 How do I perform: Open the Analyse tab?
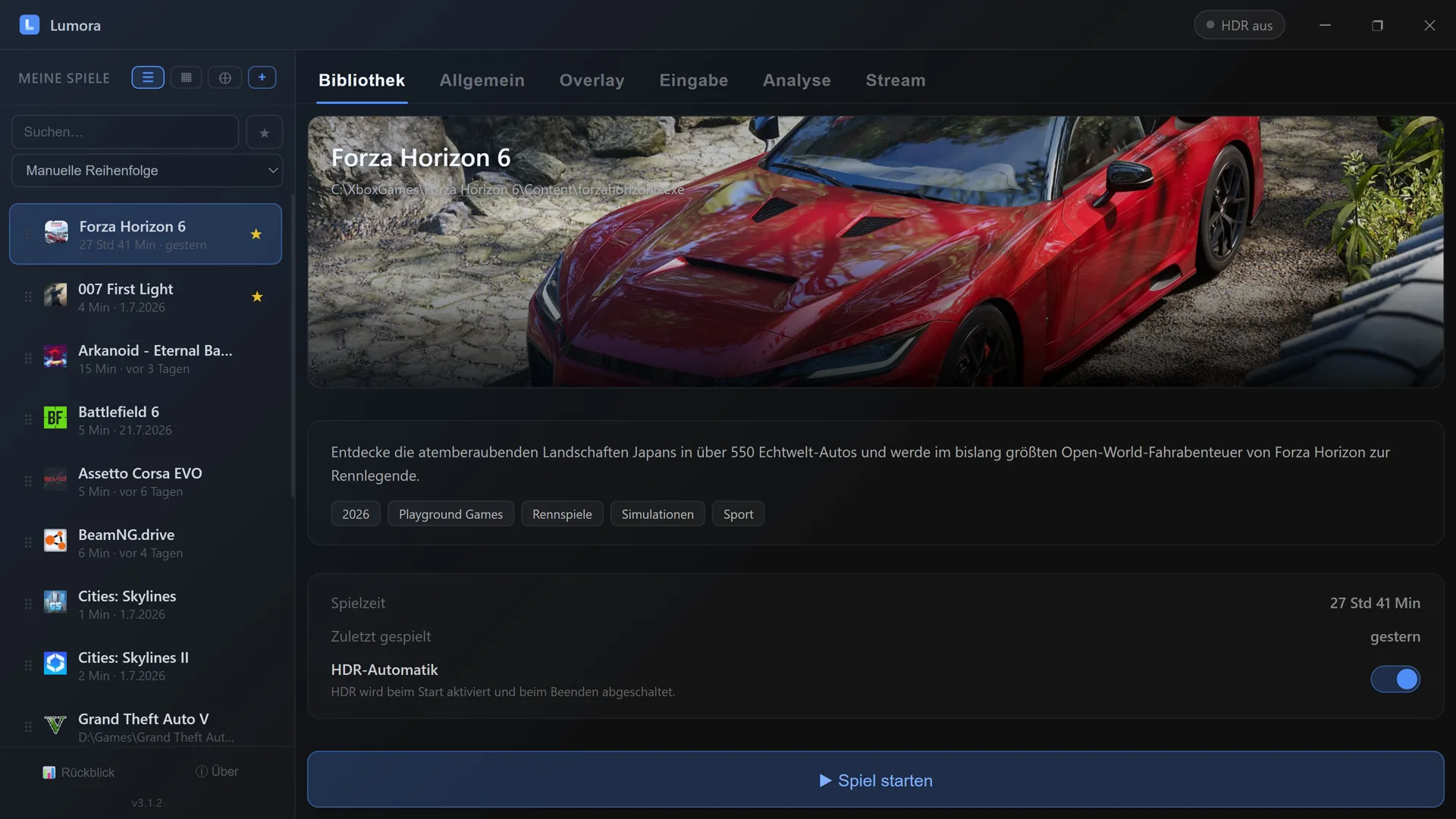click(797, 80)
